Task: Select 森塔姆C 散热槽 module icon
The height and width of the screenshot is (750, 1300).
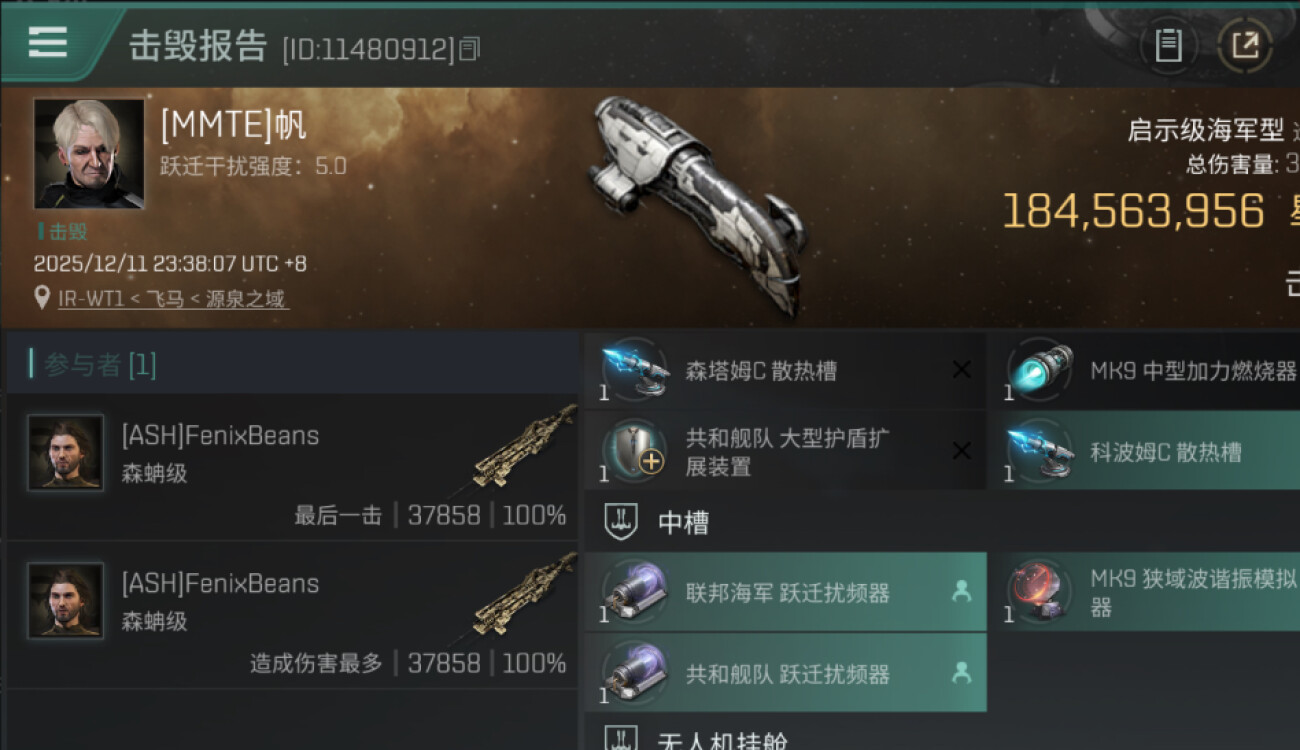Action: tap(633, 369)
